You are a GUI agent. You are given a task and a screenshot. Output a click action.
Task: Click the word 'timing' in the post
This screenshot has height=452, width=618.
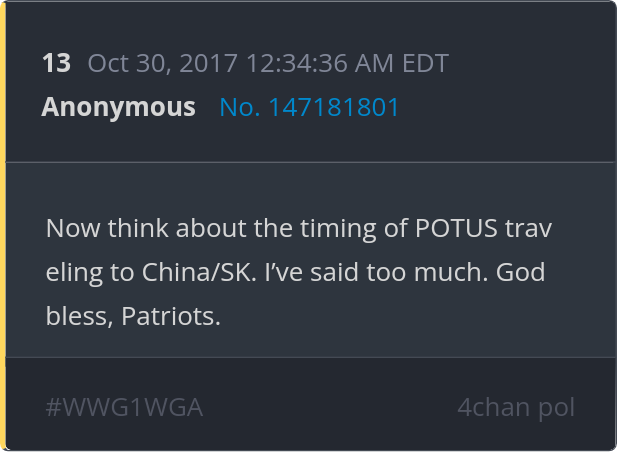tap(338, 229)
